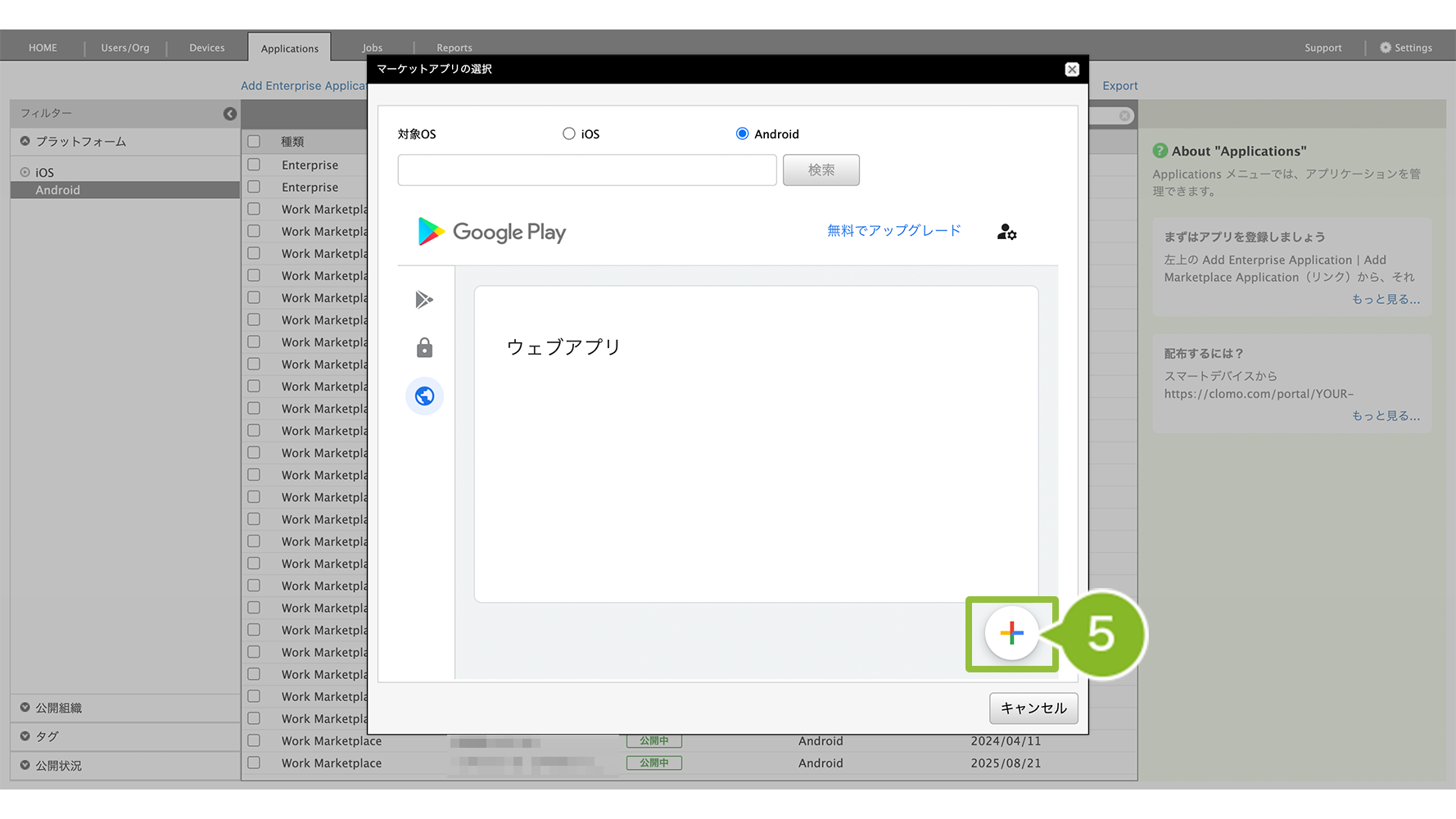Collapse the filter panel with arrow icon
The width and height of the screenshot is (1456, 819).
(230, 114)
